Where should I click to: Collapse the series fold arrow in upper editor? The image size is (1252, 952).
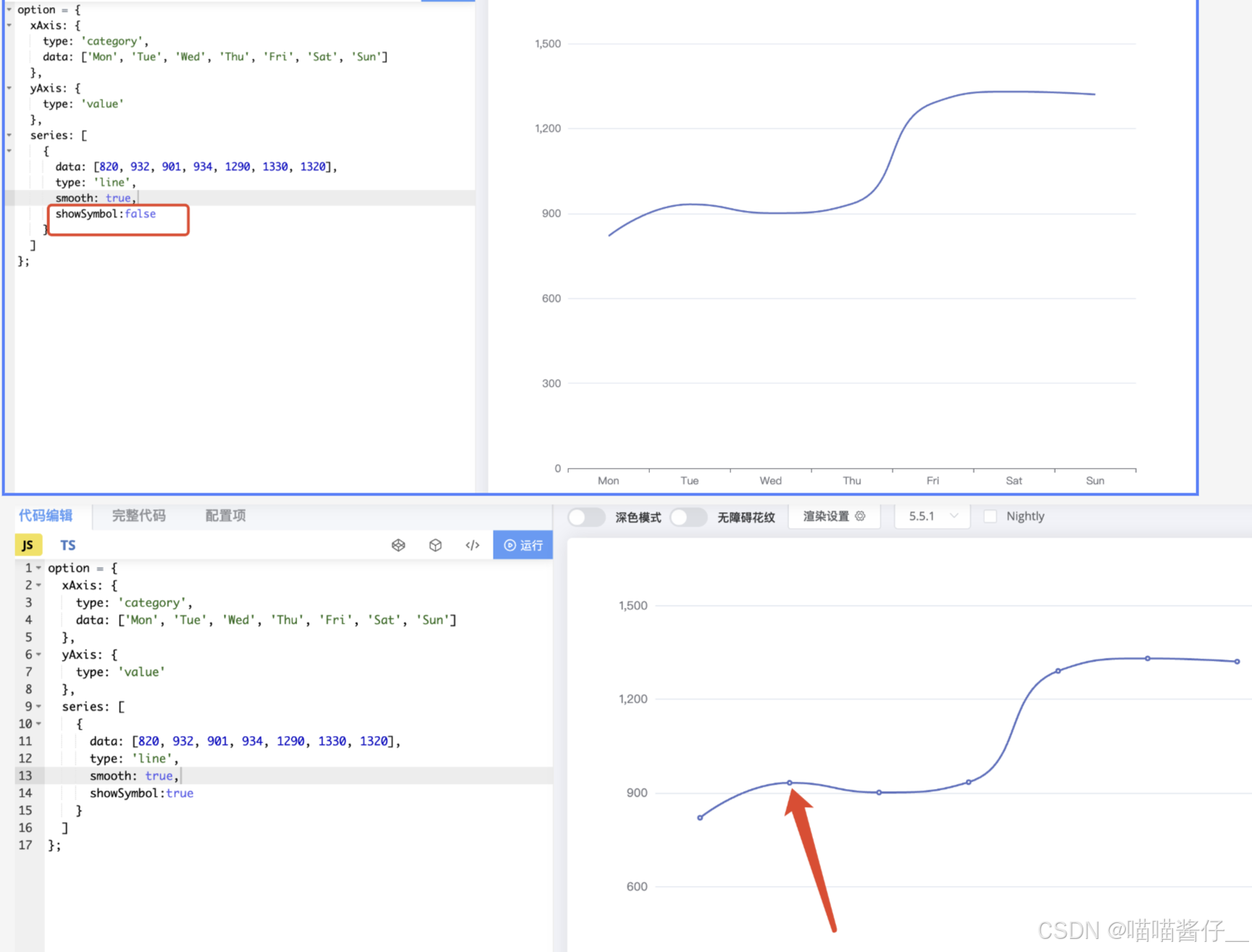(9, 135)
